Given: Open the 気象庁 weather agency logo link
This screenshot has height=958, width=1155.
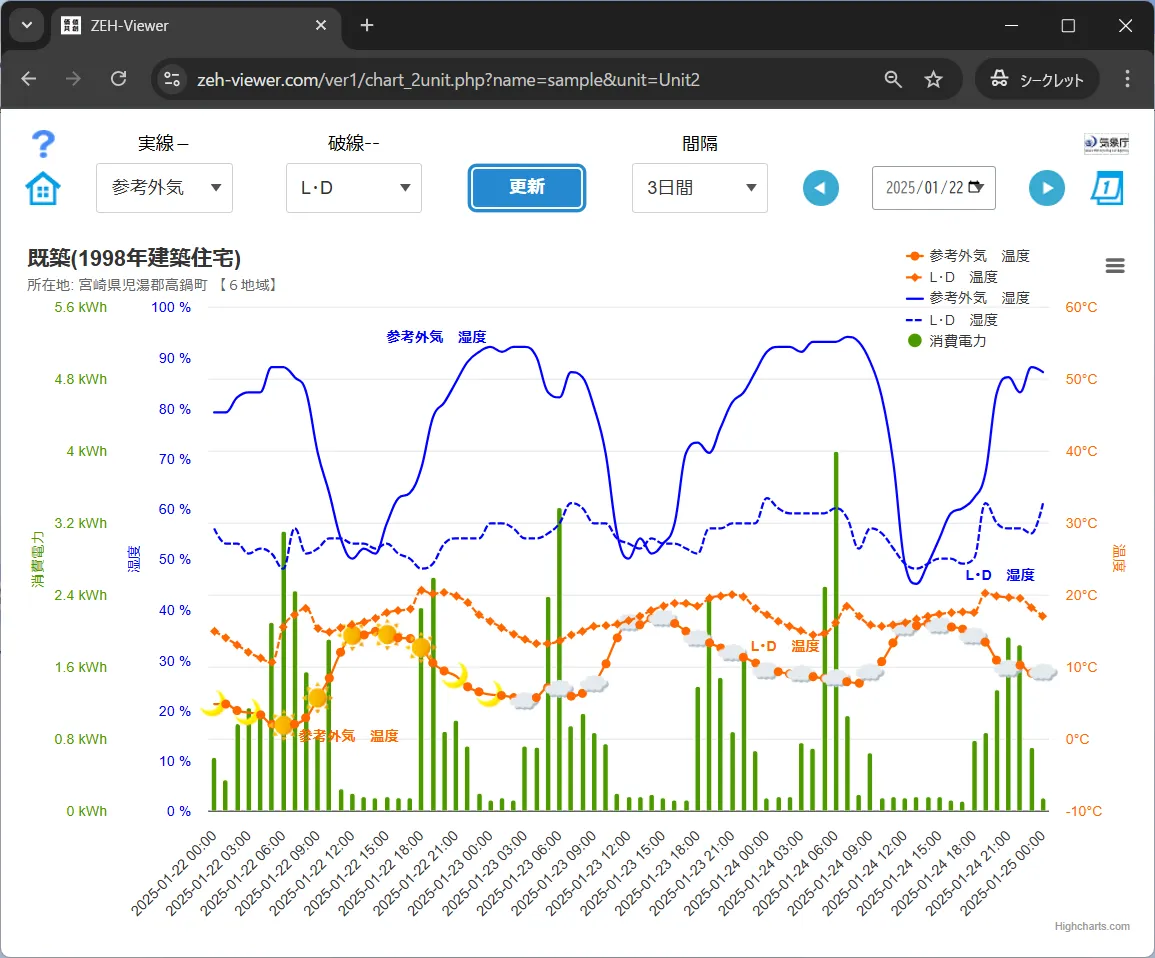Looking at the screenshot, I should (1106, 144).
